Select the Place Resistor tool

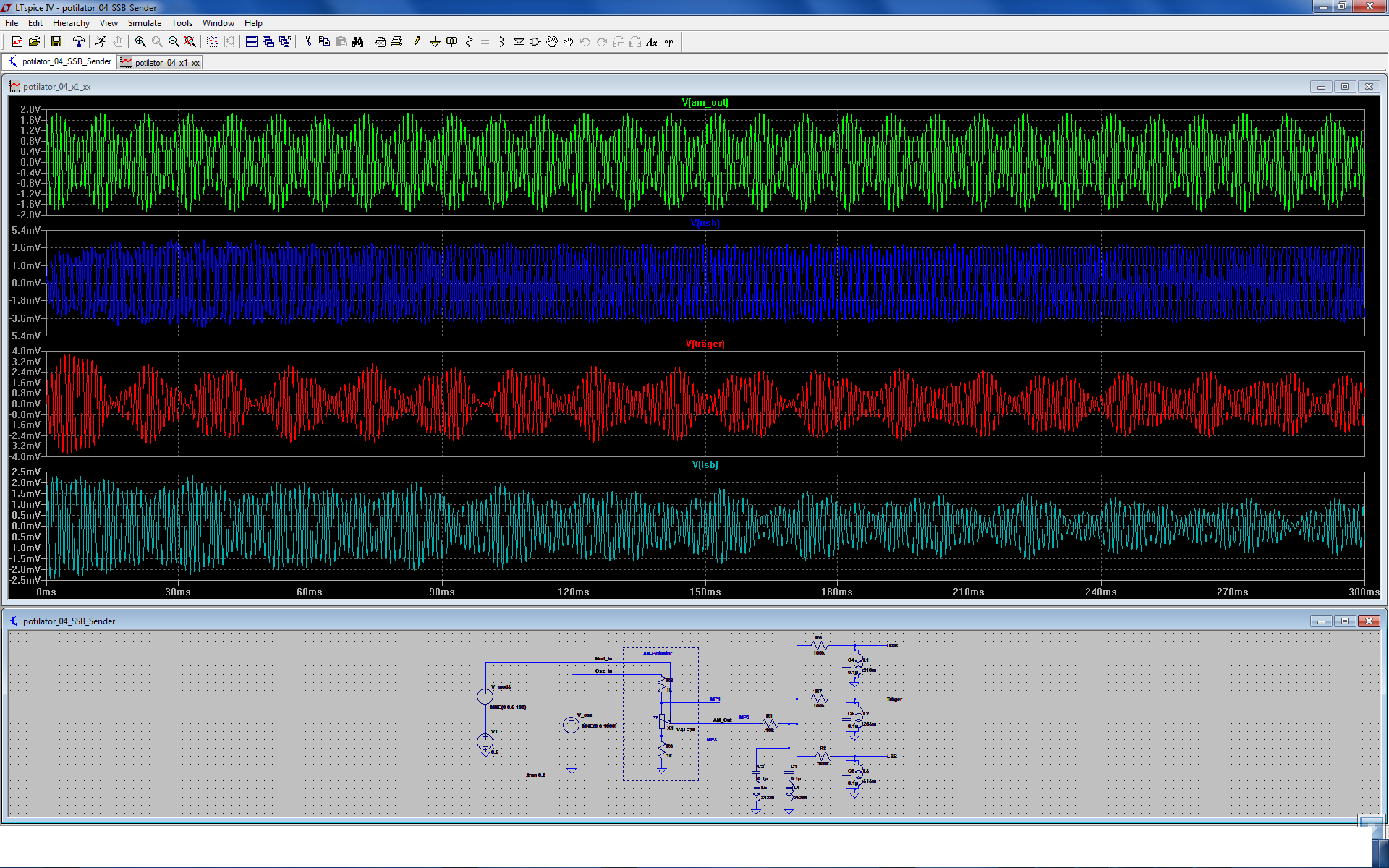469,42
